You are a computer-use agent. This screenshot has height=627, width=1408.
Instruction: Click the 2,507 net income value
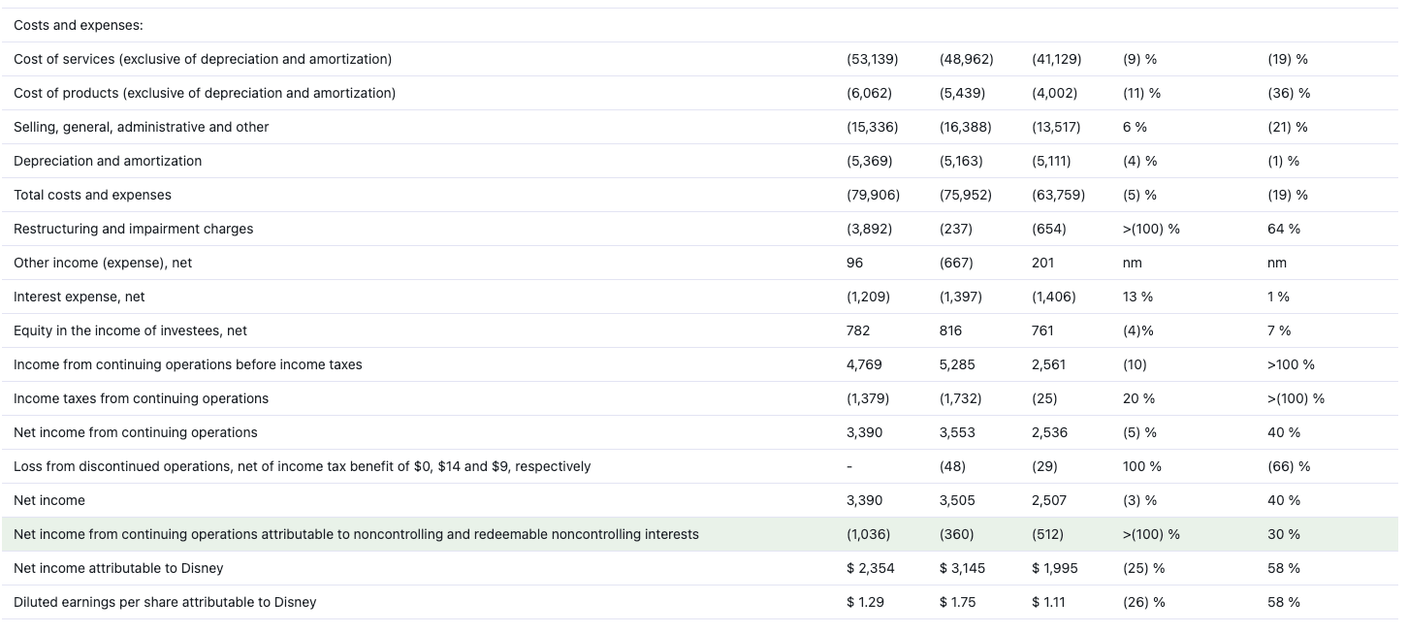click(1049, 501)
